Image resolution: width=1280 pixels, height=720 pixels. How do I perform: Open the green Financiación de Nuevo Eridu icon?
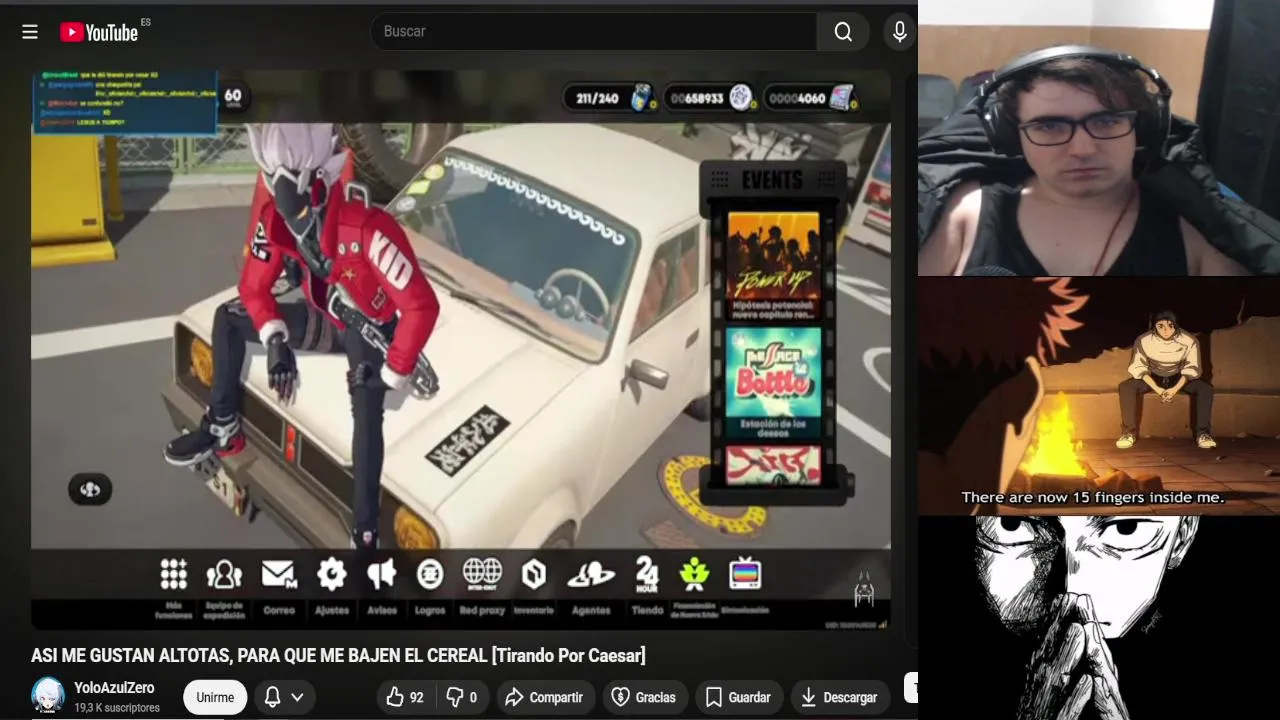pyautogui.click(x=694, y=574)
